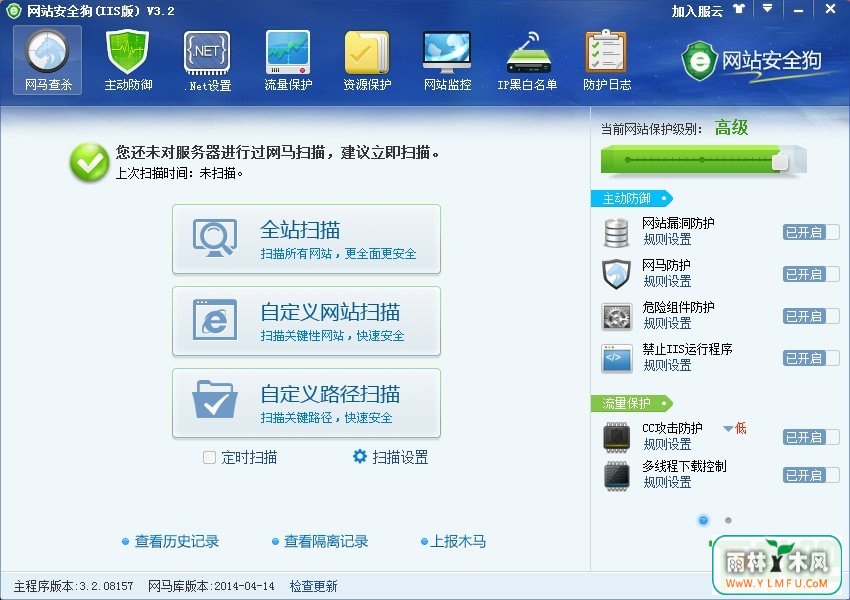Click the 上报木马 link
The width and height of the screenshot is (850, 600).
click(458, 541)
